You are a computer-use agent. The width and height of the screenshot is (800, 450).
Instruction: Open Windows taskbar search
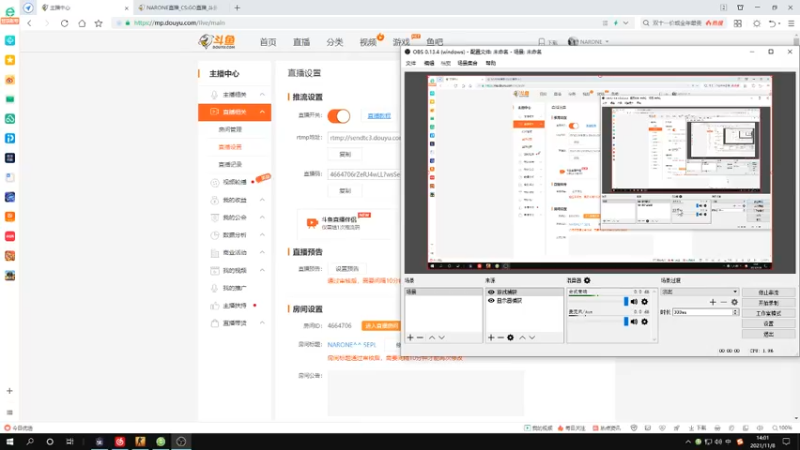(x=30, y=441)
